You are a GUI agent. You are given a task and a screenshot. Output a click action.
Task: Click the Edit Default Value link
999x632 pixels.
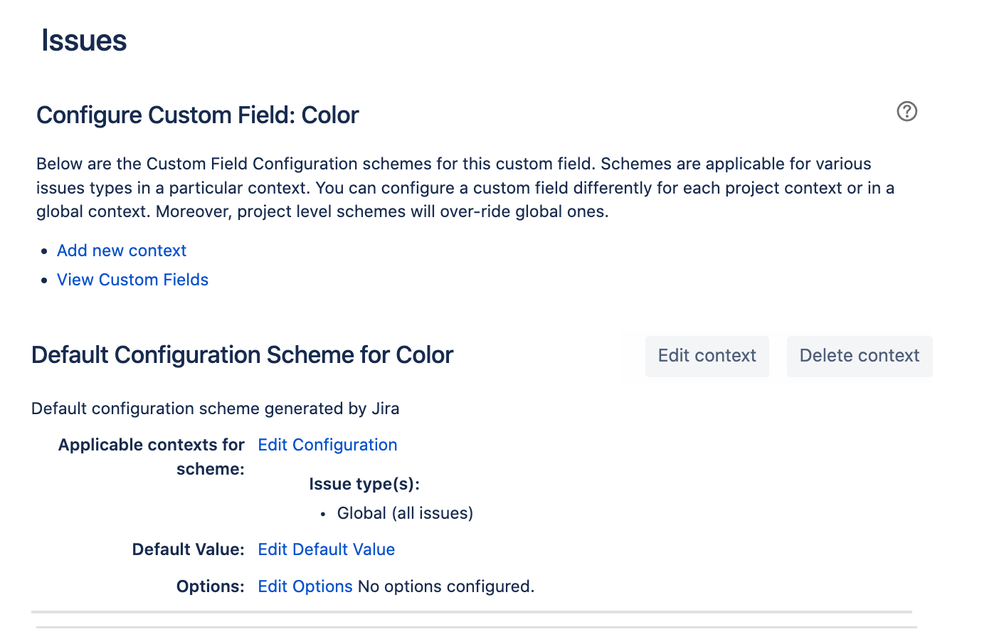pyautogui.click(x=326, y=549)
